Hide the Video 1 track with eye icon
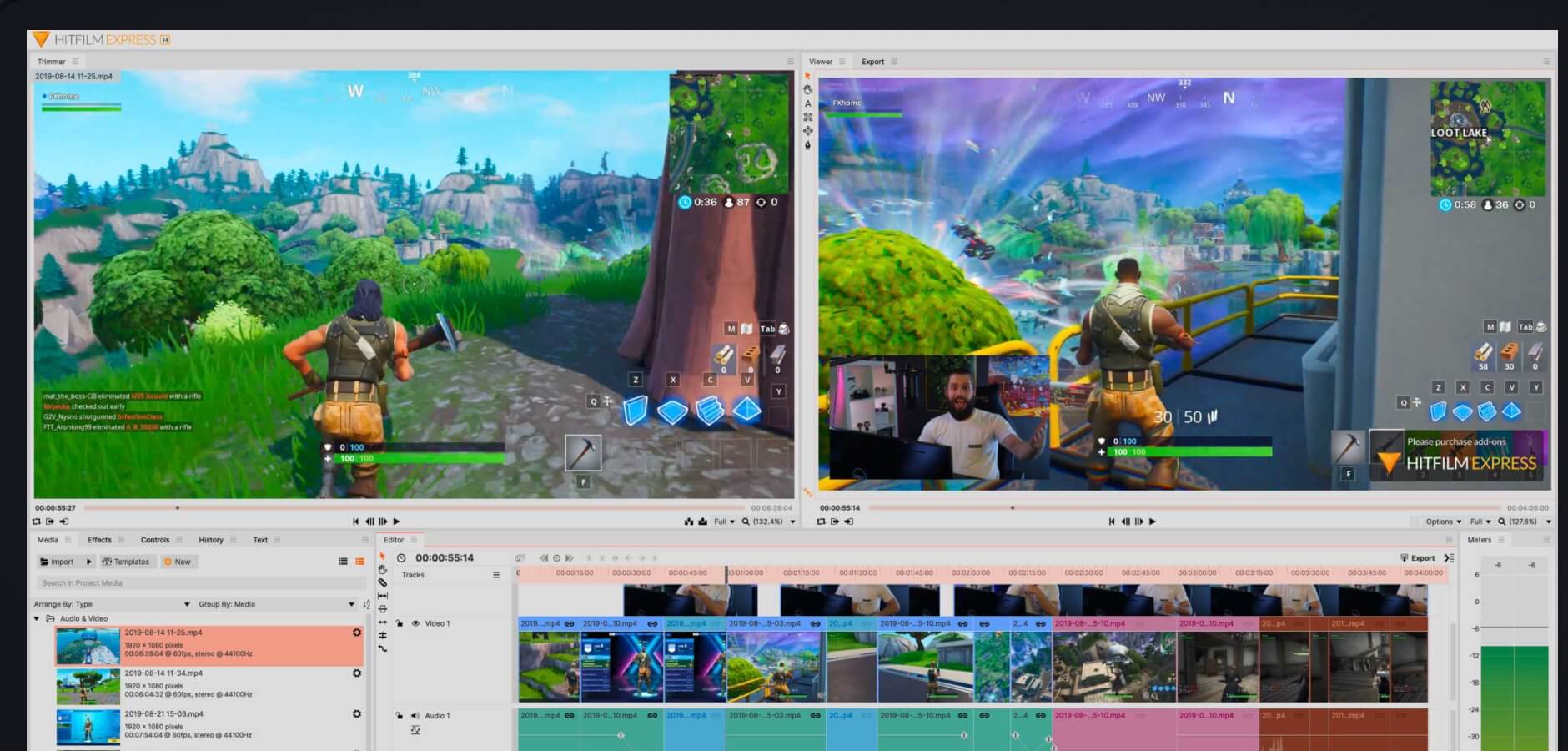 415,623
